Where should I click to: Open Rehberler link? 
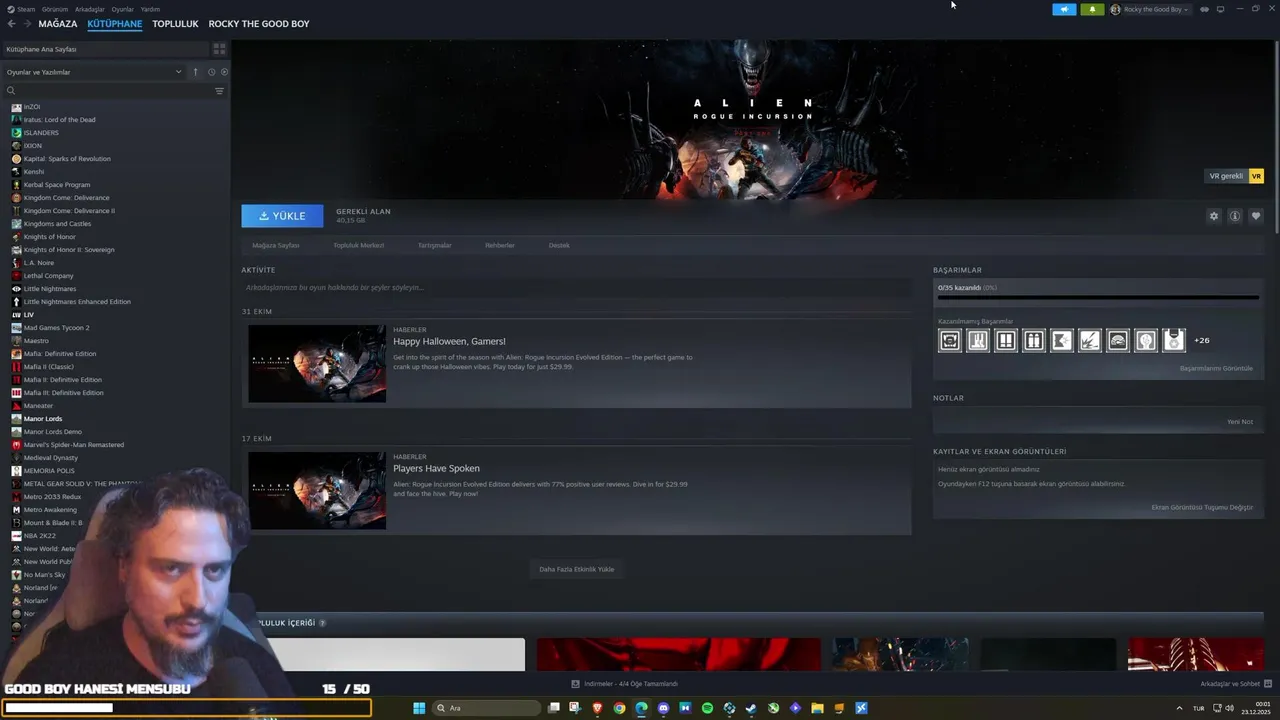(500, 245)
